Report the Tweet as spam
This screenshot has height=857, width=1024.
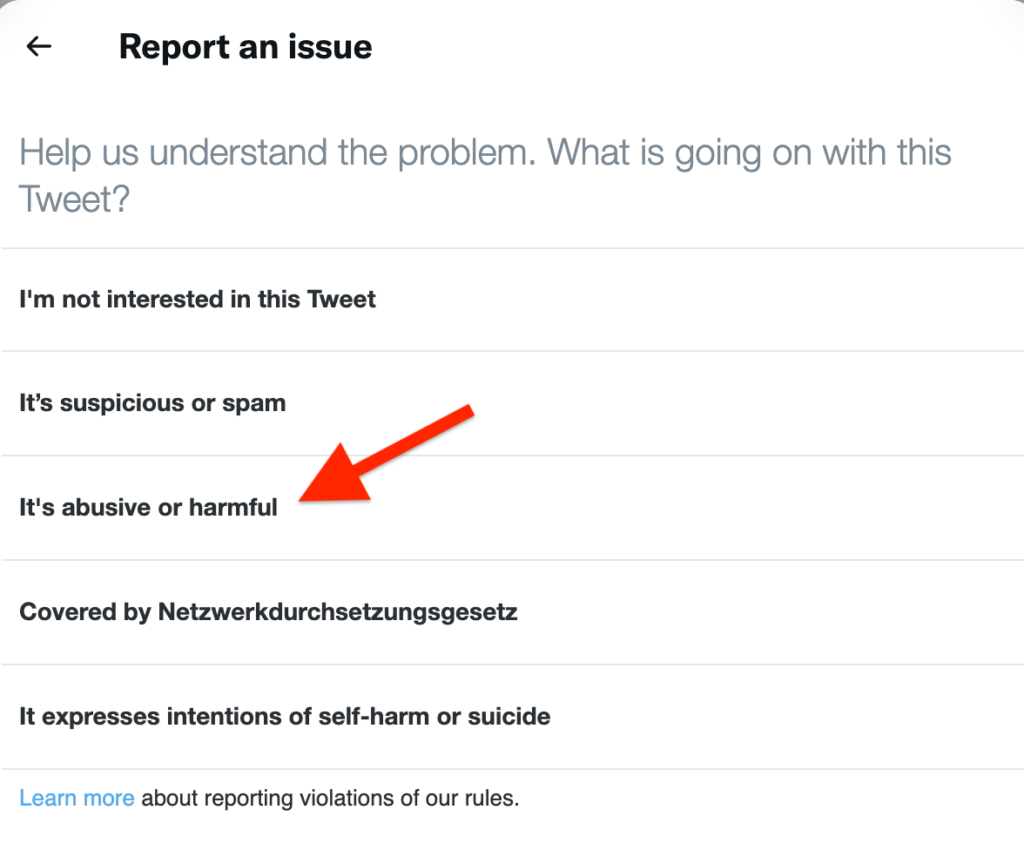click(152, 403)
